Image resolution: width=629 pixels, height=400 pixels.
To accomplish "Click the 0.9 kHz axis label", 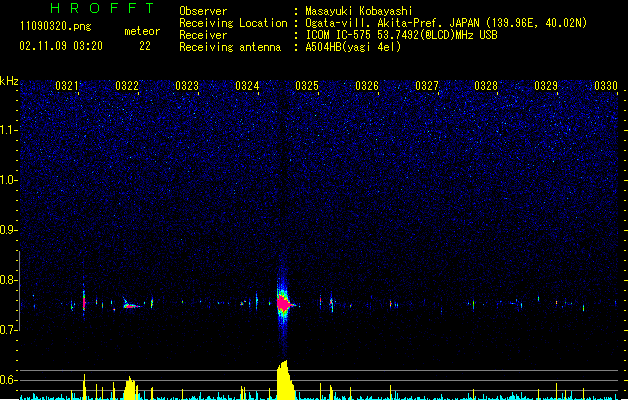I will click(8, 230).
